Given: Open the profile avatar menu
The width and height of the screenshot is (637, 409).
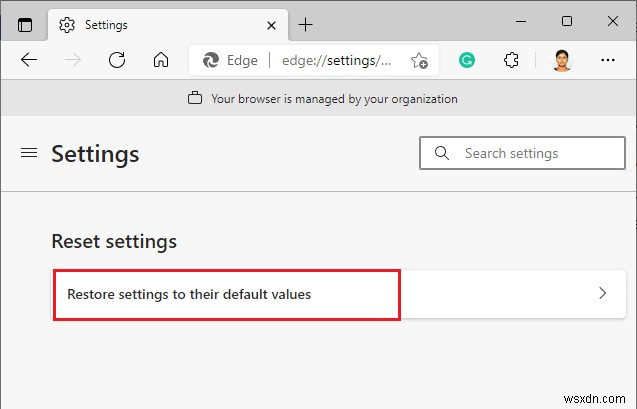Looking at the screenshot, I should (561, 60).
